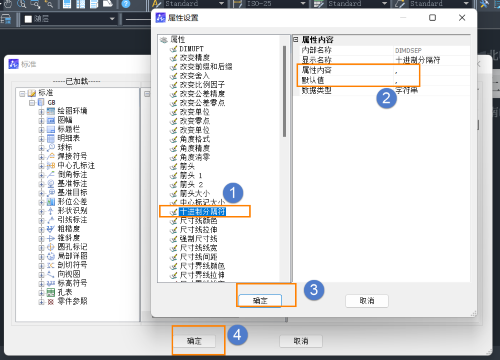Click the 引线标注 node icon
500x360 pixels.
[x=51, y=220]
